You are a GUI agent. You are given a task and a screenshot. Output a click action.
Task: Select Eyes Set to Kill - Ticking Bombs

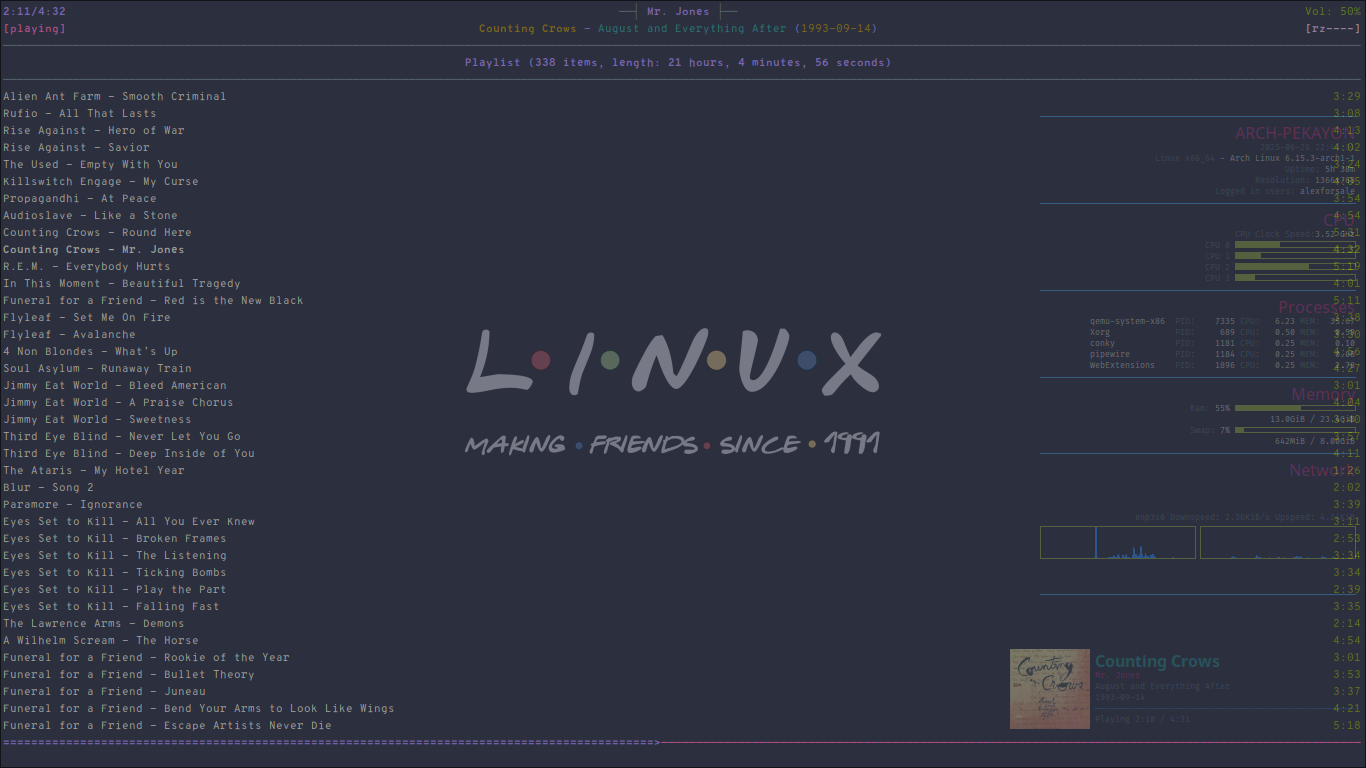coord(115,573)
